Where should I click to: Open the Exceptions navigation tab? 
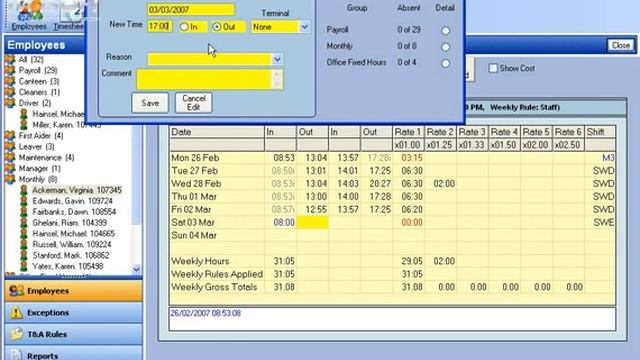tap(73, 313)
